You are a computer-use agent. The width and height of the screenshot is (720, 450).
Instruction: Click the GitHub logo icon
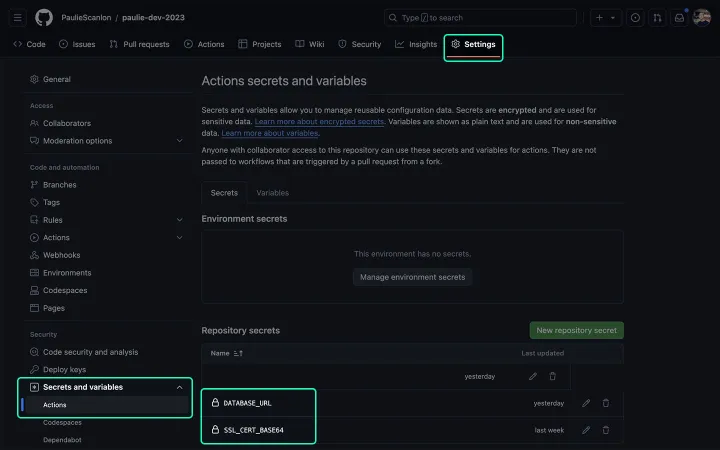[43, 18]
